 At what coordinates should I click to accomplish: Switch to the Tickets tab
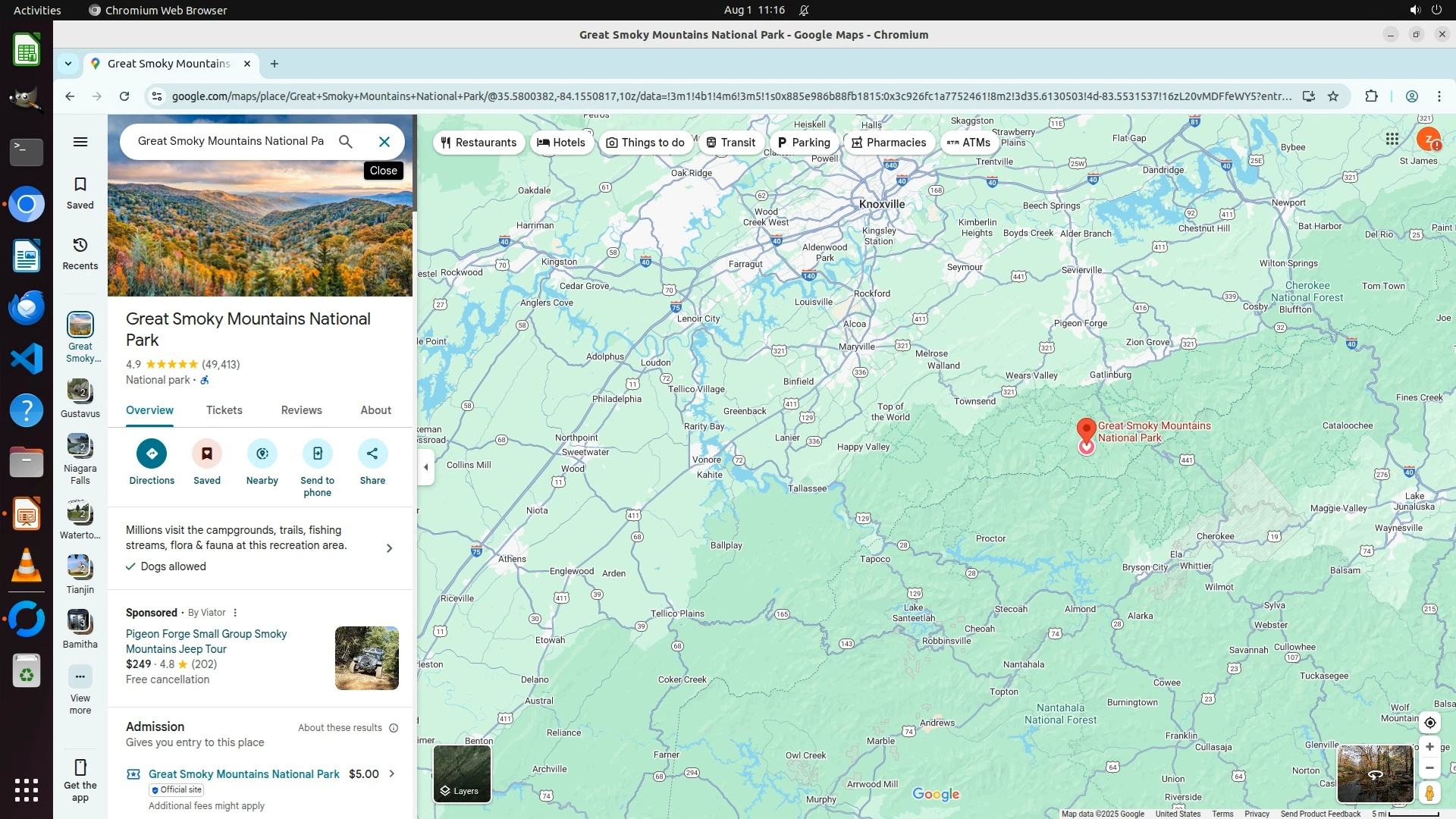point(224,410)
